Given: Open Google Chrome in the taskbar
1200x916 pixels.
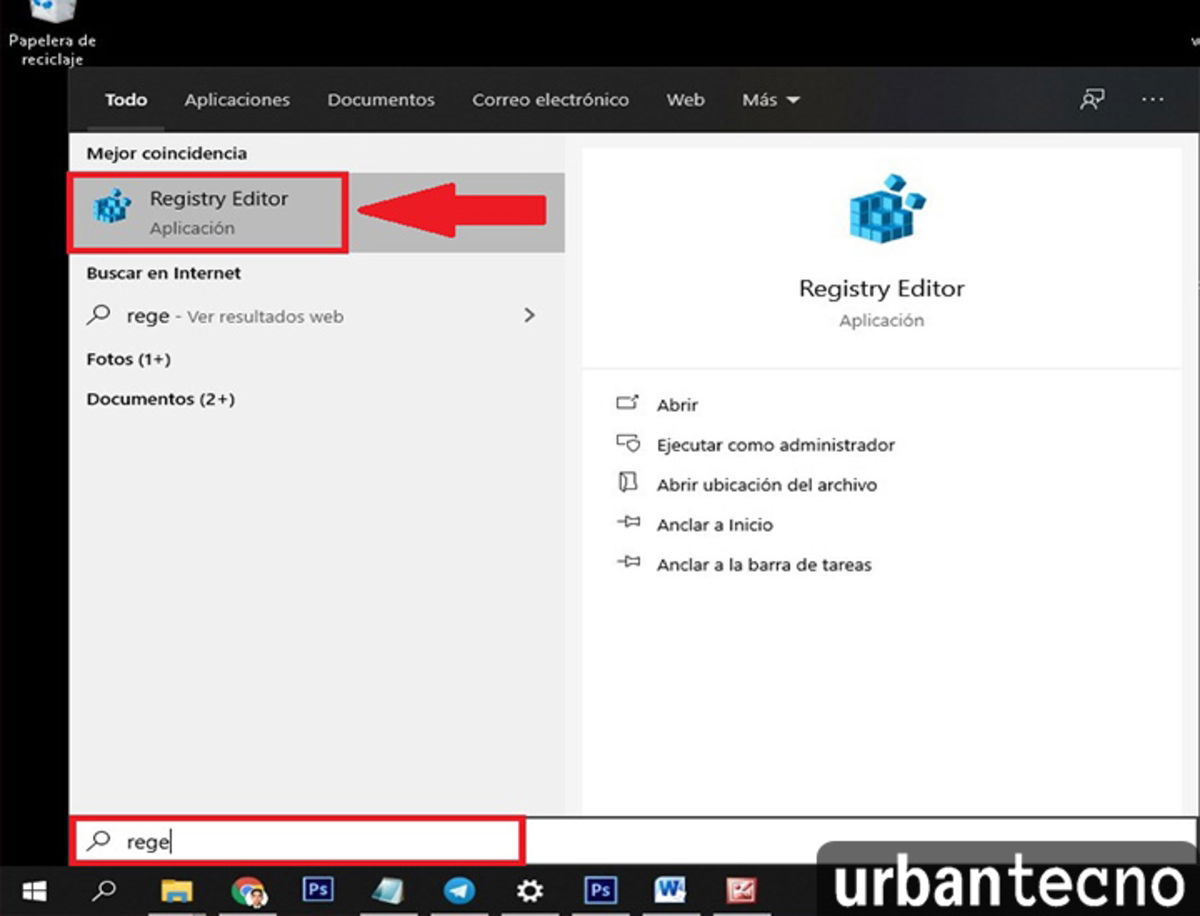Looking at the screenshot, I should (x=249, y=890).
